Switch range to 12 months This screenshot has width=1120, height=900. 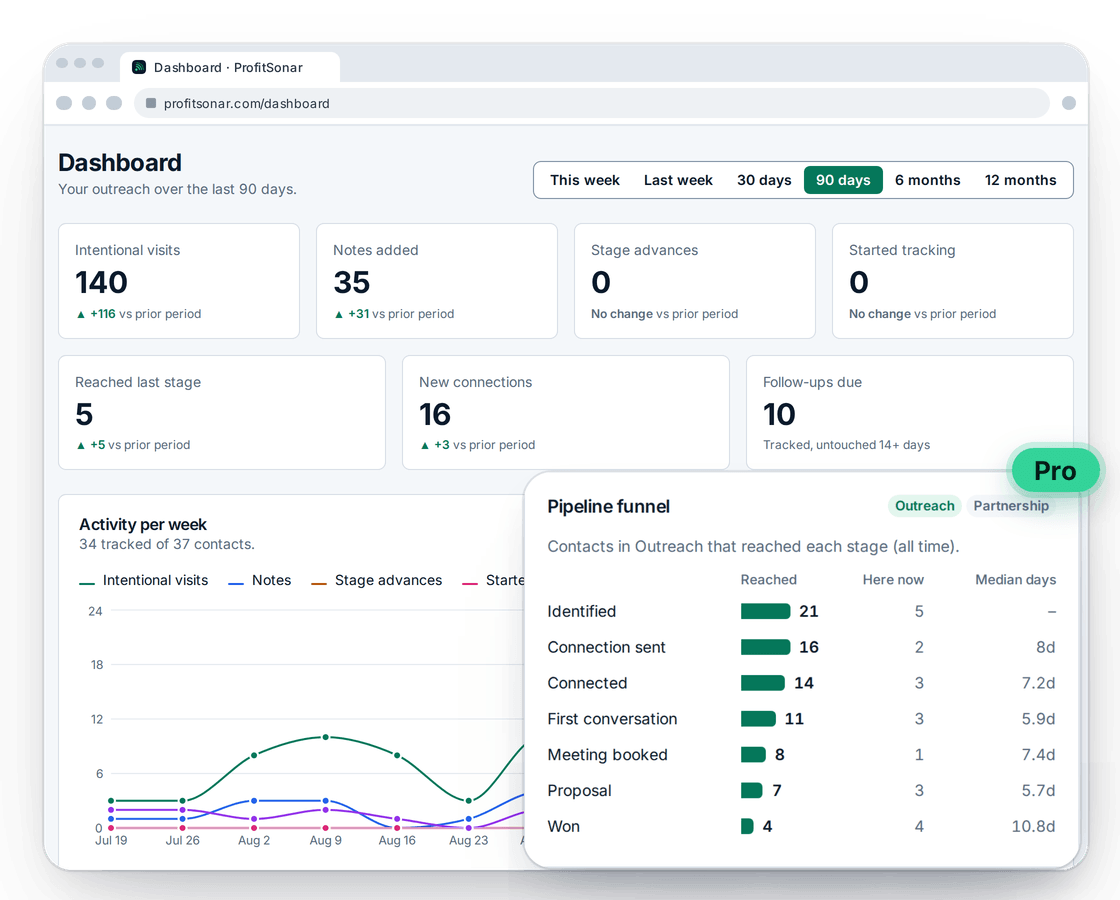pos(1020,180)
